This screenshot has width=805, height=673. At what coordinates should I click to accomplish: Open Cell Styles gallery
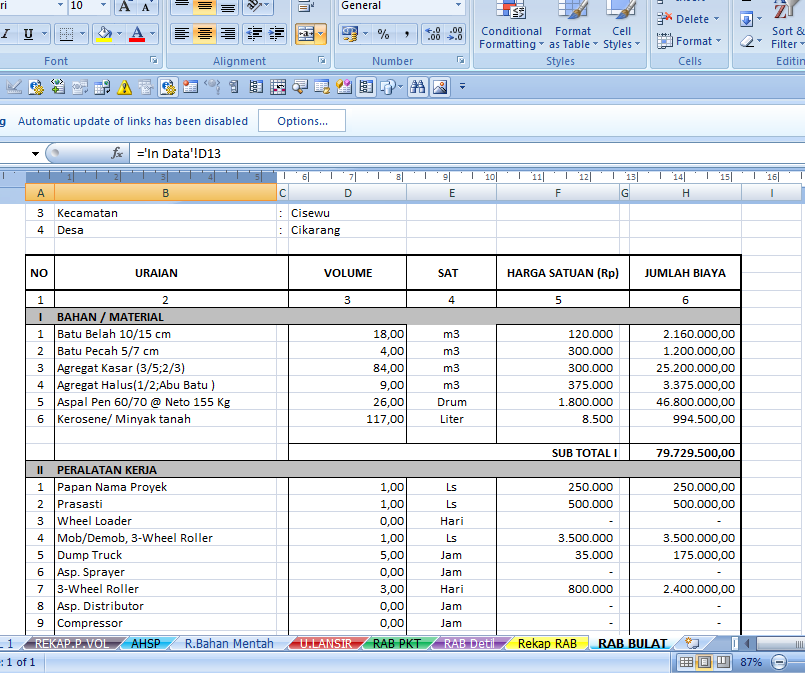(x=621, y=26)
